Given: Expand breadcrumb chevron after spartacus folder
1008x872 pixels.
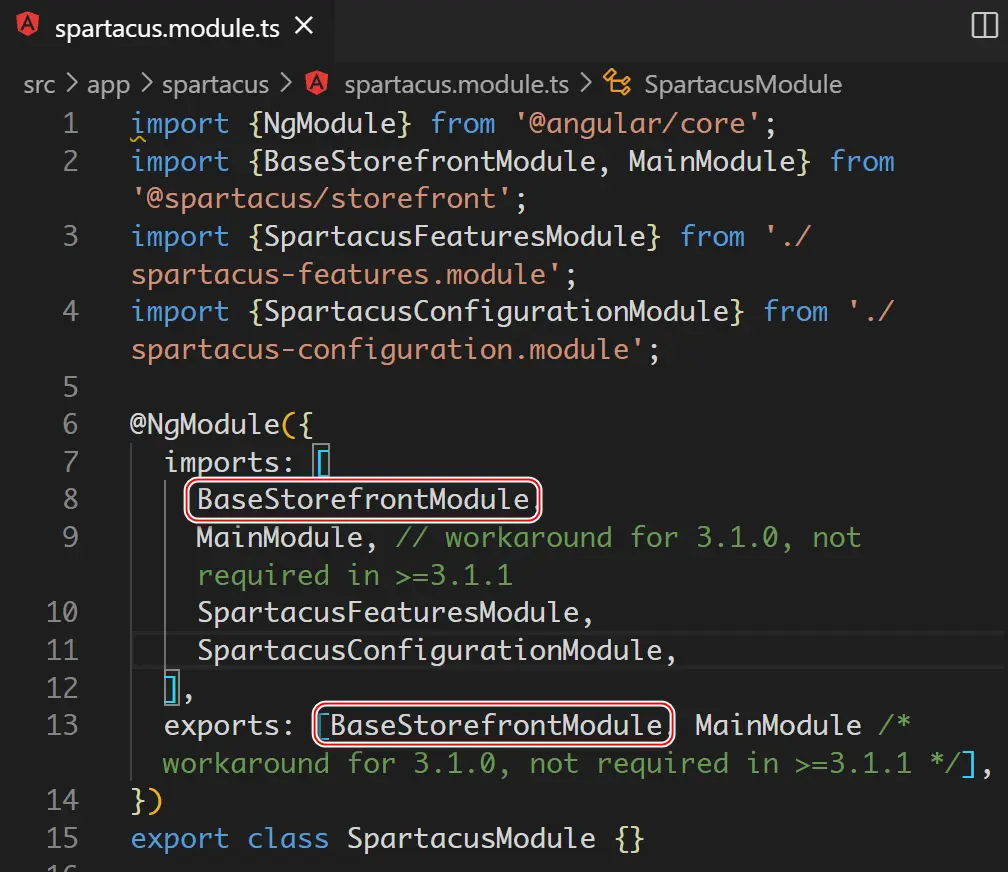Looking at the screenshot, I should (286, 83).
